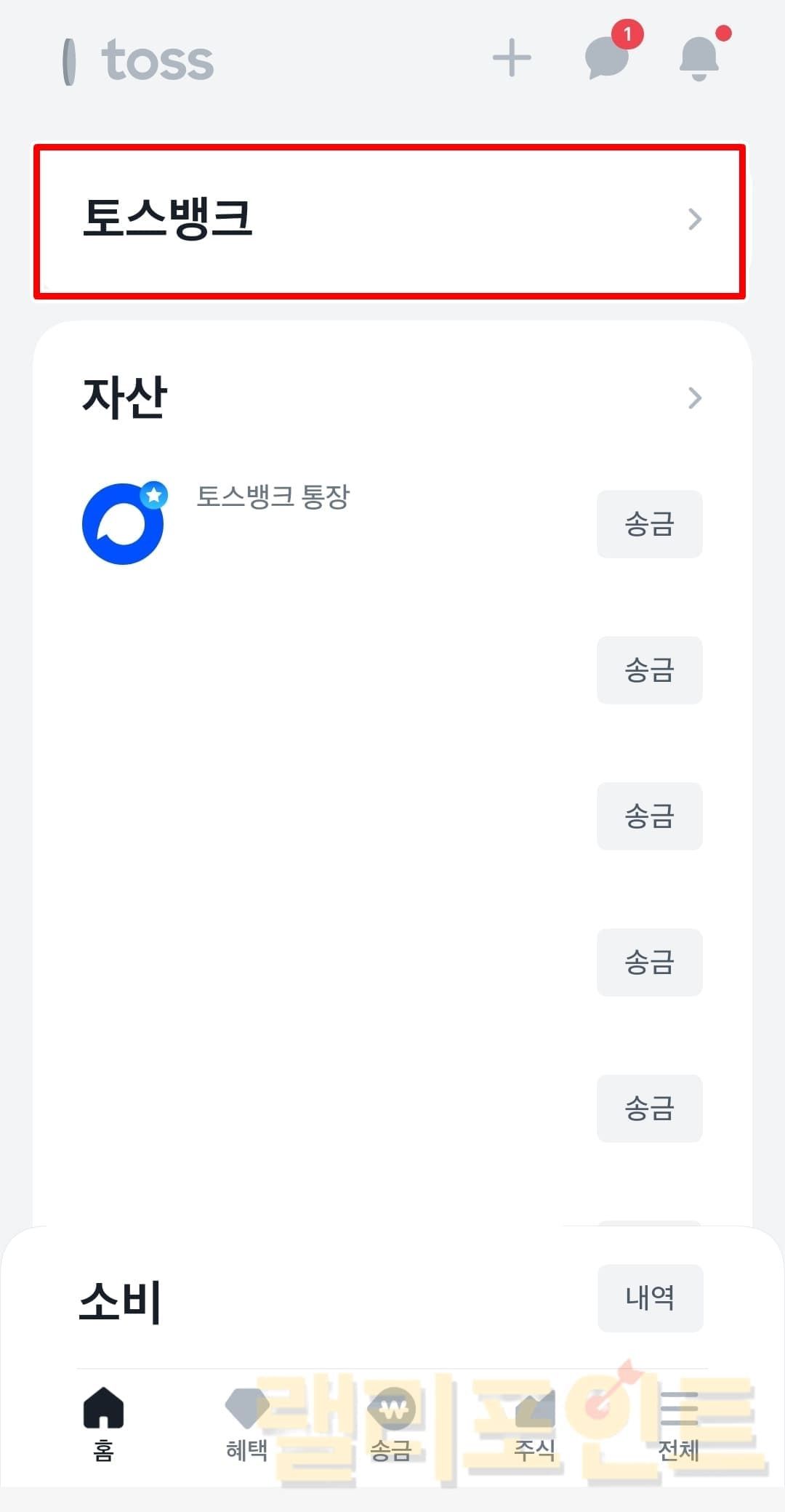Screen dimensions: 785x1512
Task: Open the 토스뱅크 통장 account name
Action: (x=273, y=496)
